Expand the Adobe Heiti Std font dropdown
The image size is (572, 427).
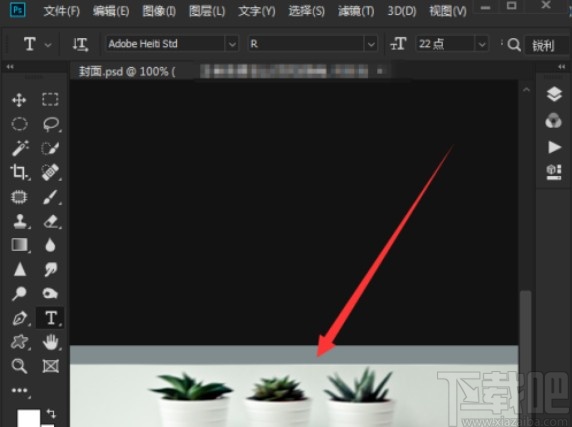click(232, 44)
